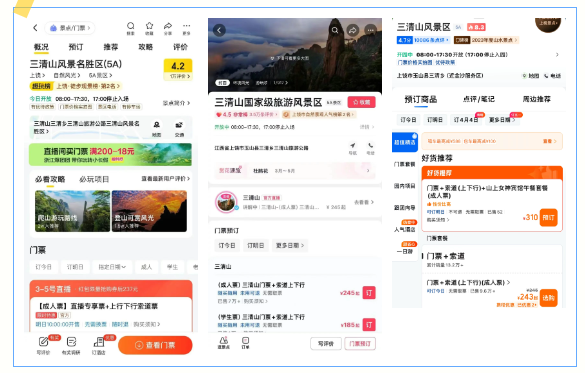Viewport: 585px width, 373px height.
Task: Tap search icon on 三清山风景名胜区(5A) page
Action: coord(131,26)
